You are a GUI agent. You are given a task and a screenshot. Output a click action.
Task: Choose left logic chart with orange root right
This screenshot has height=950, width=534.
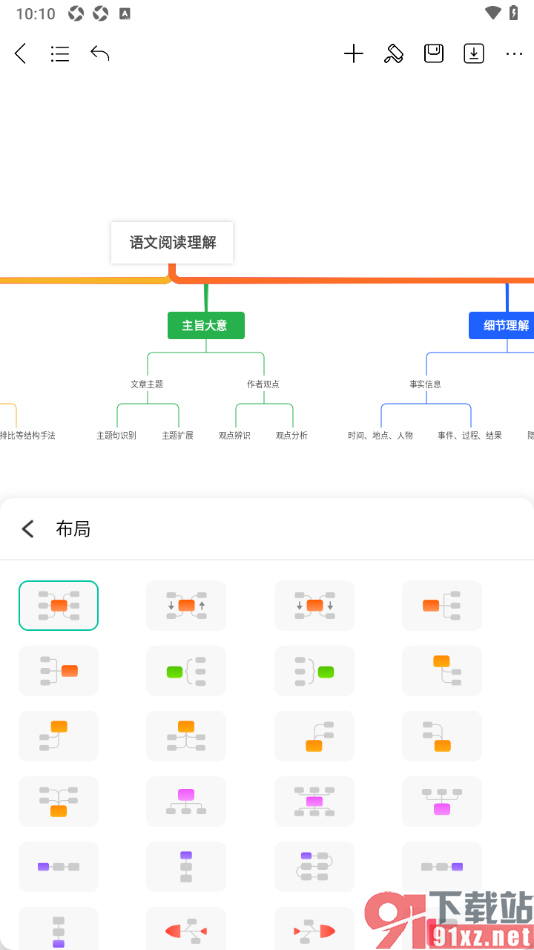point(58,671)
